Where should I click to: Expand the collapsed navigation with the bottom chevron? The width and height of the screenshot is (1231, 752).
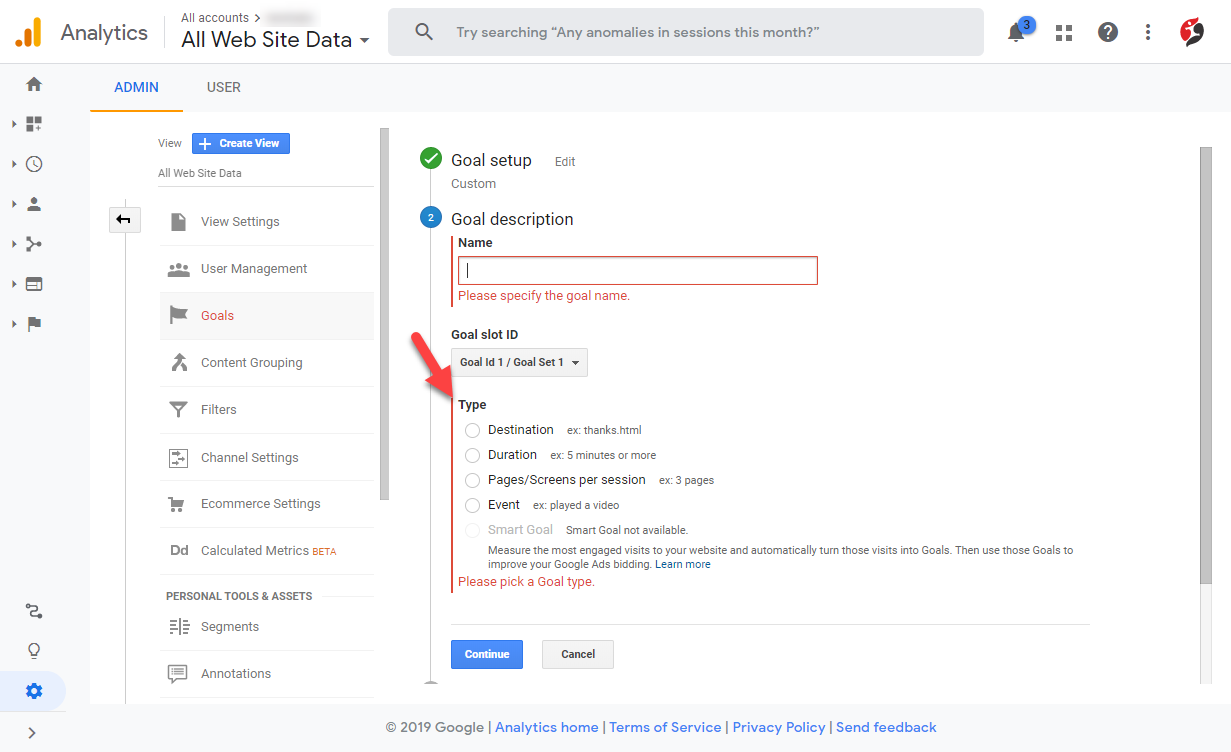click(30, 732)
